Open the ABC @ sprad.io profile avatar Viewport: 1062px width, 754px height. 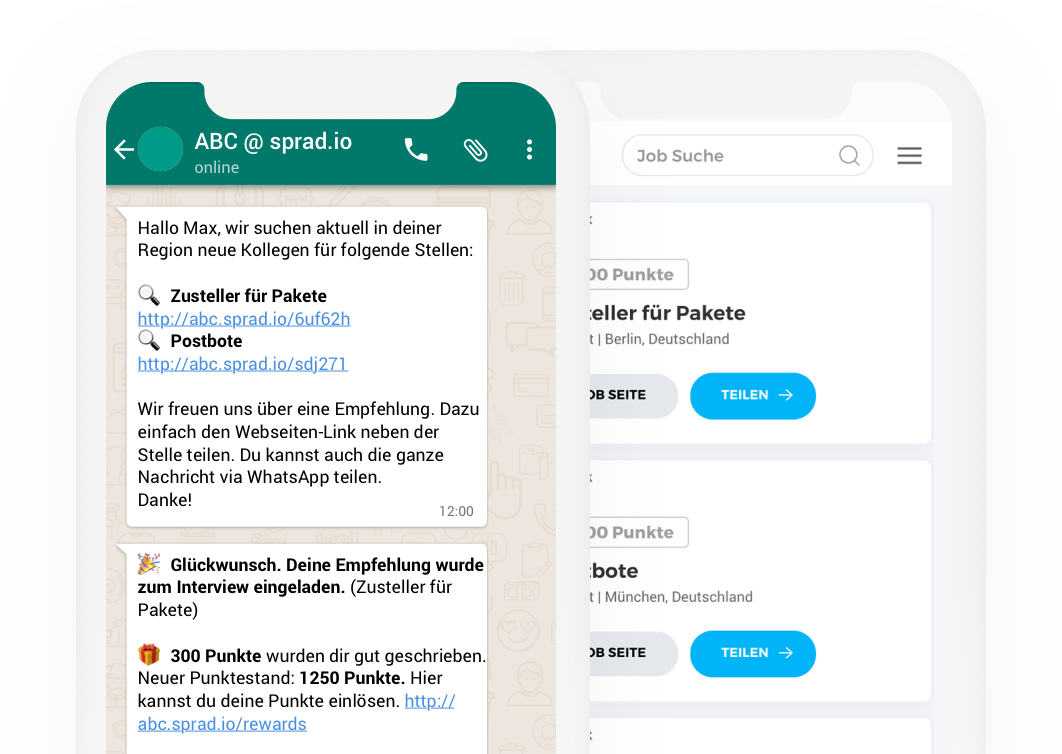(x=161, y=149)
